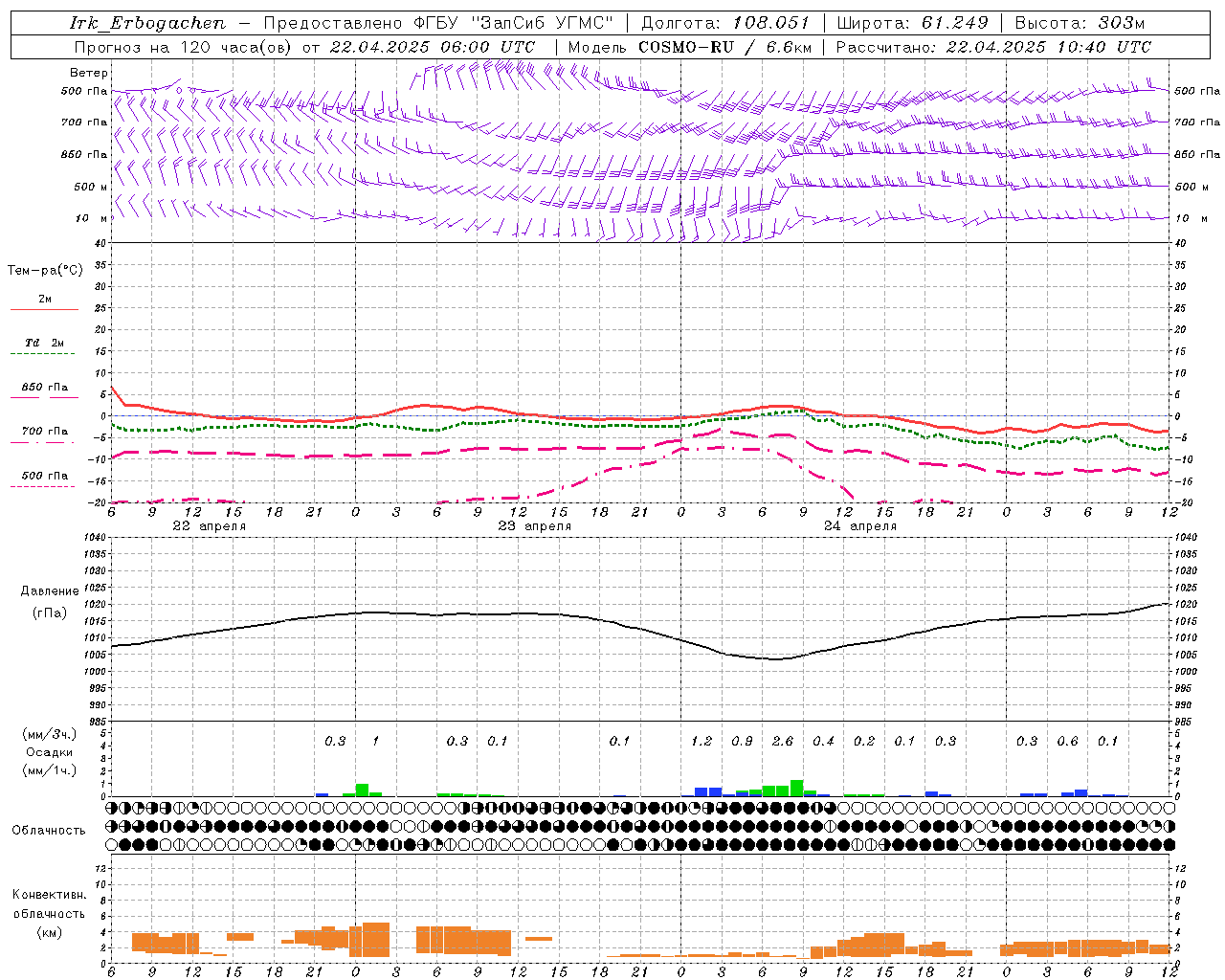This screenshot has width=1225, height=980.
Task: Click the 0.4 precipitation amount value
Action: click(823, 741)
